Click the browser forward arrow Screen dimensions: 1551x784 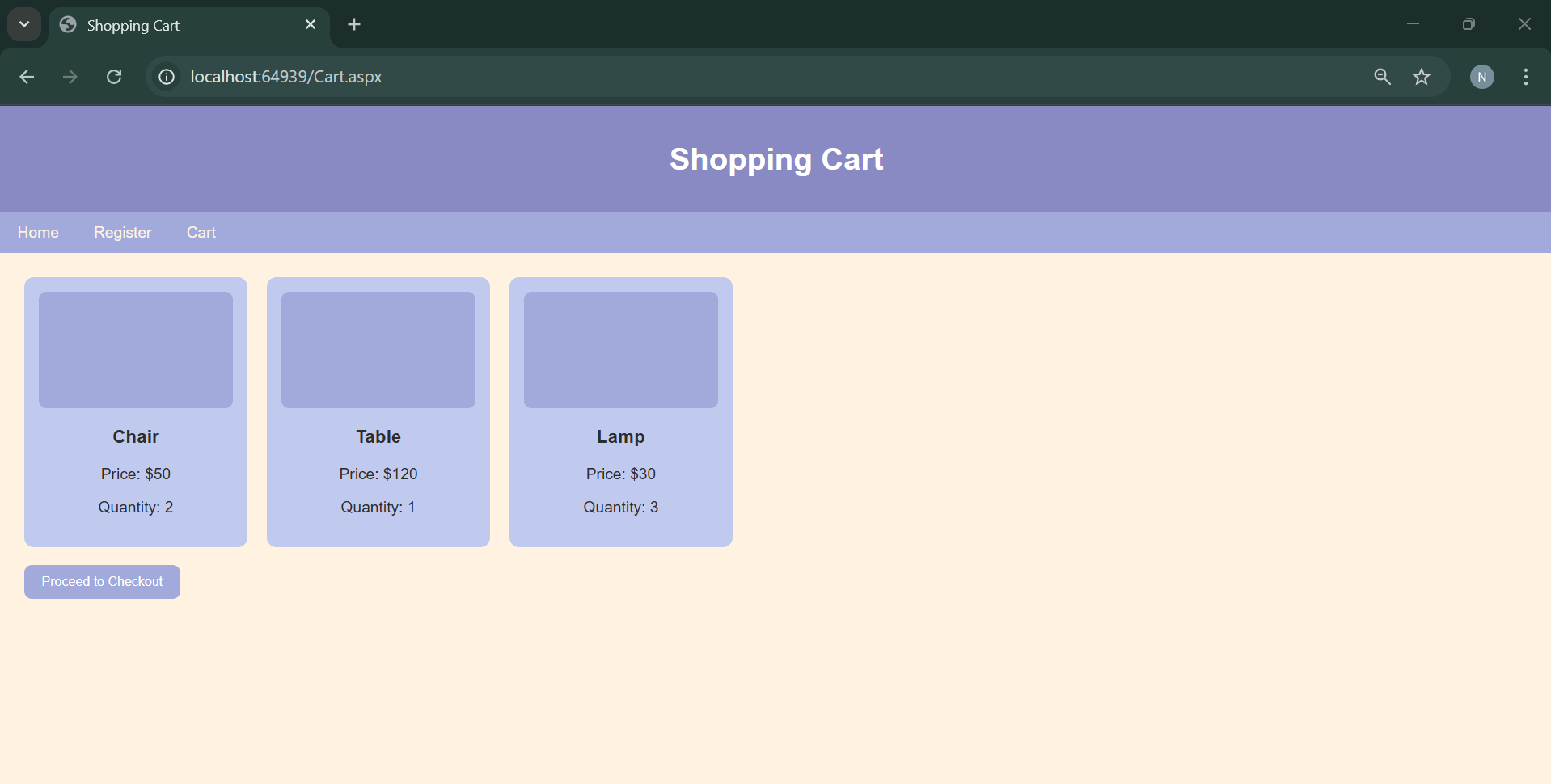coord(70,77)
